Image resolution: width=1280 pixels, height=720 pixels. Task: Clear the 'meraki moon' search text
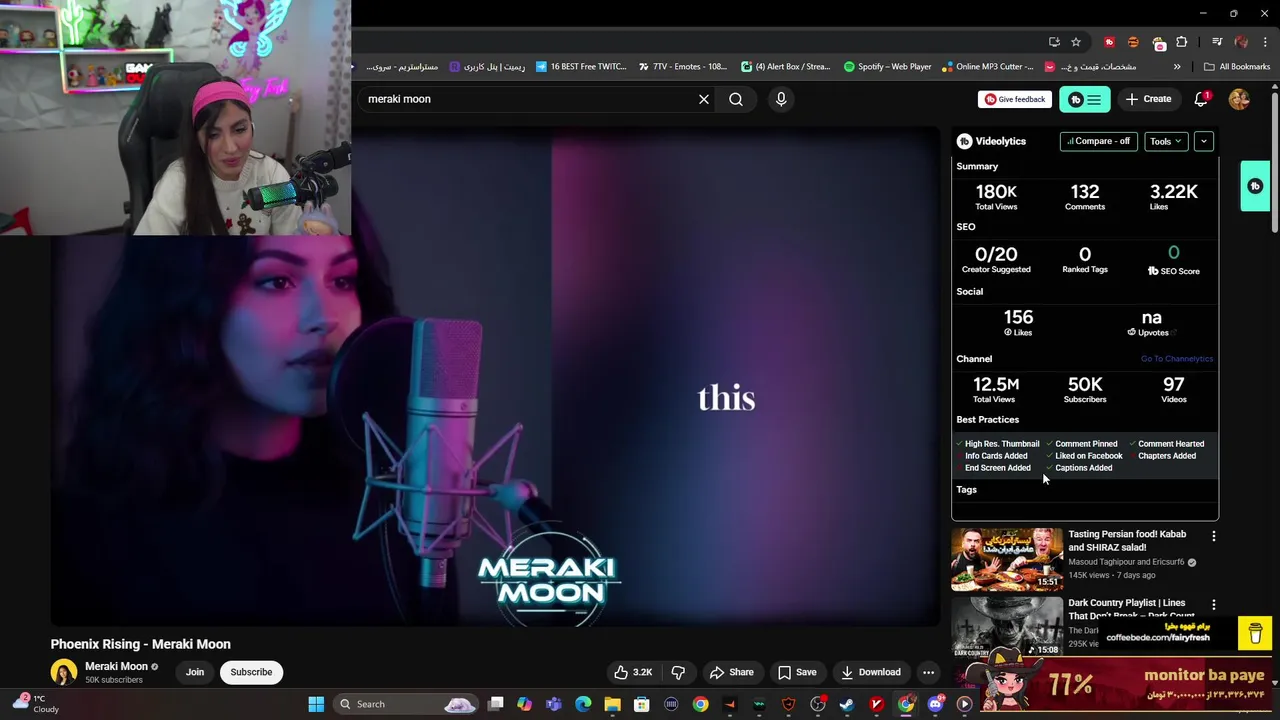[703, 99]
